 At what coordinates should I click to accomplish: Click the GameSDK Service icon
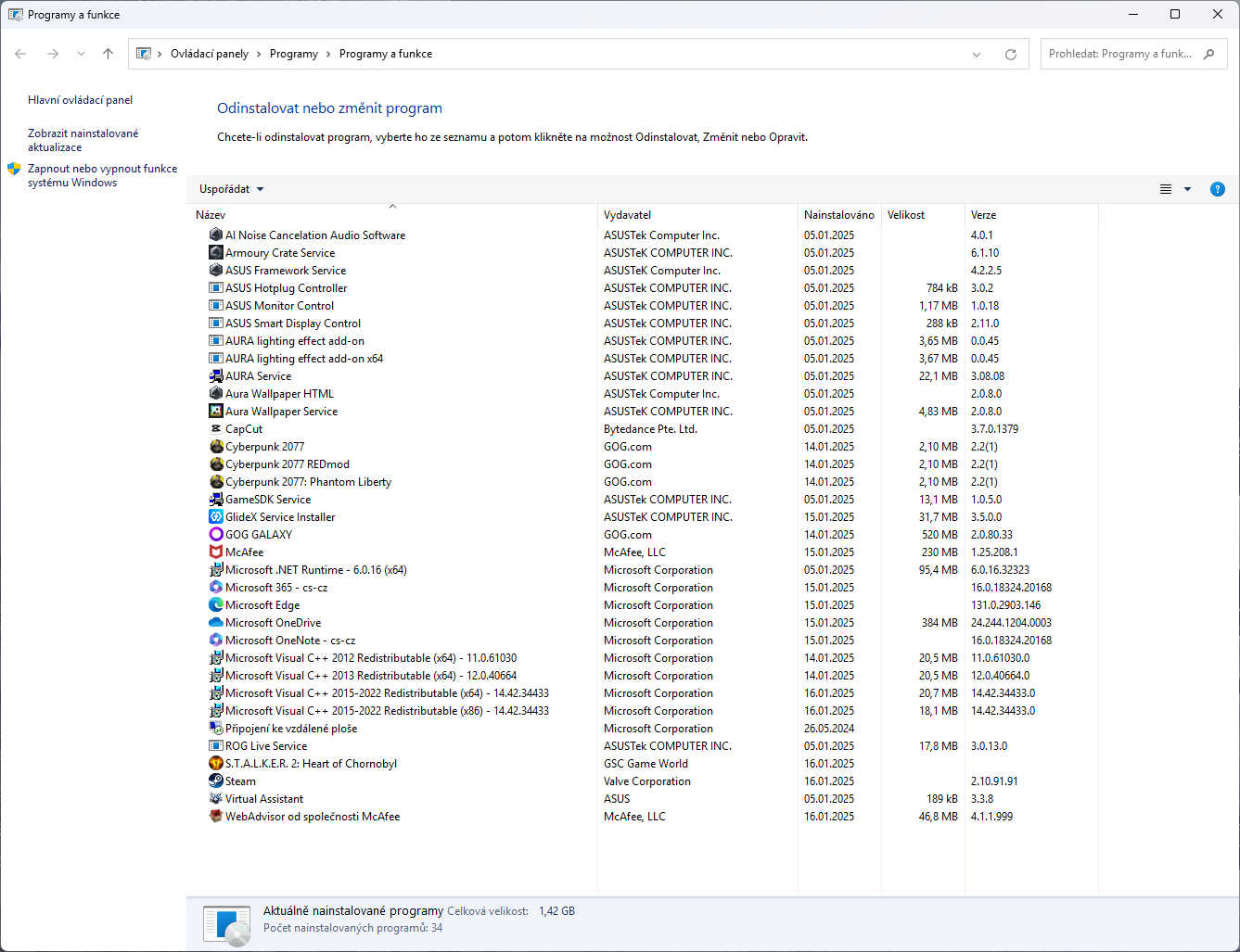pyautogui.click(x=216, y=500)
